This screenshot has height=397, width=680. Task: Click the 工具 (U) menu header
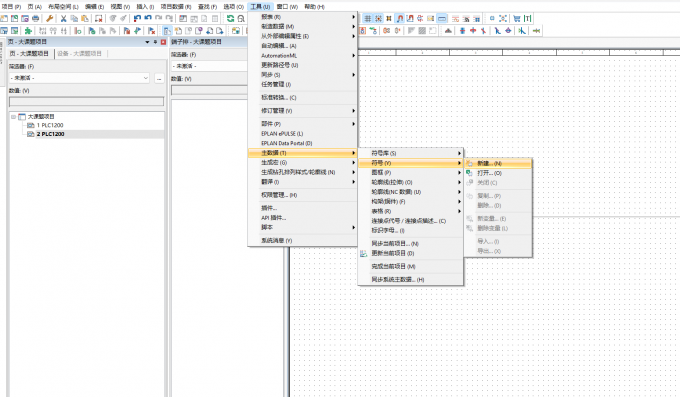260,7
